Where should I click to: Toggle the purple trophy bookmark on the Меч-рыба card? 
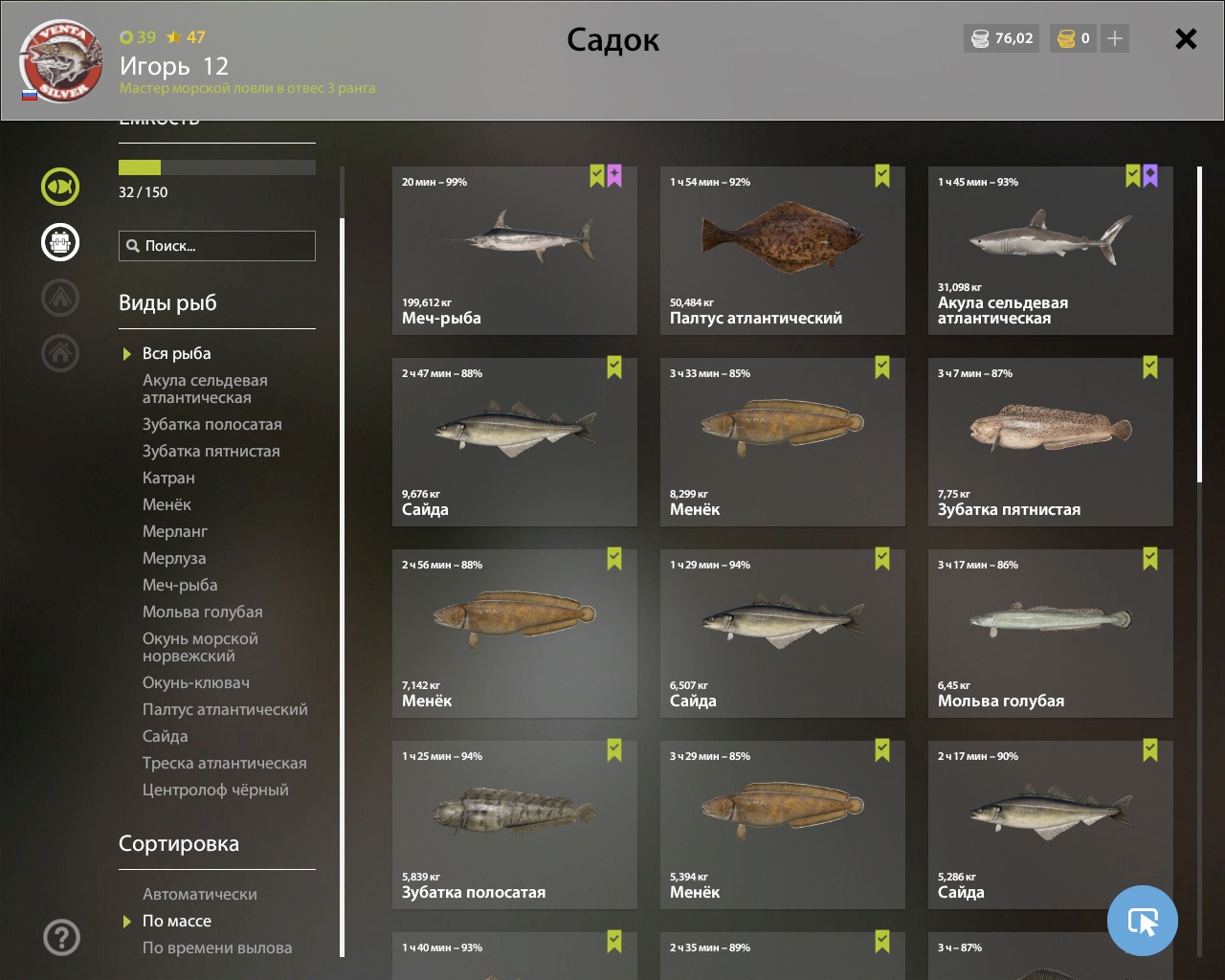(614, 176)
